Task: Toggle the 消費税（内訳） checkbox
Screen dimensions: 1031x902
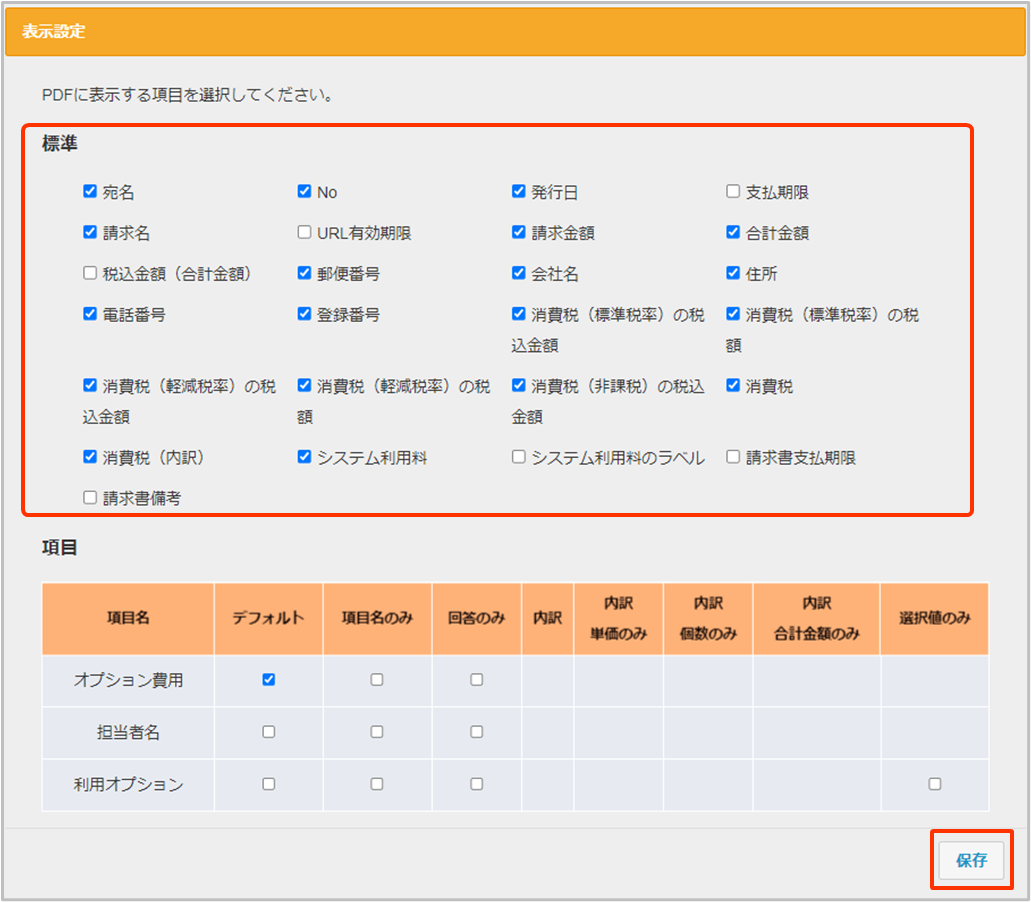Action: click(90, 457)
